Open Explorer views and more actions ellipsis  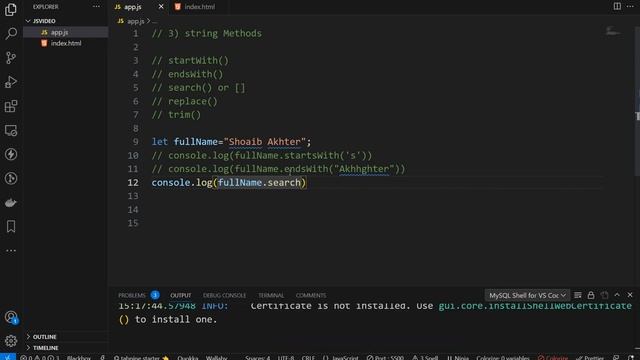[96, 7]
